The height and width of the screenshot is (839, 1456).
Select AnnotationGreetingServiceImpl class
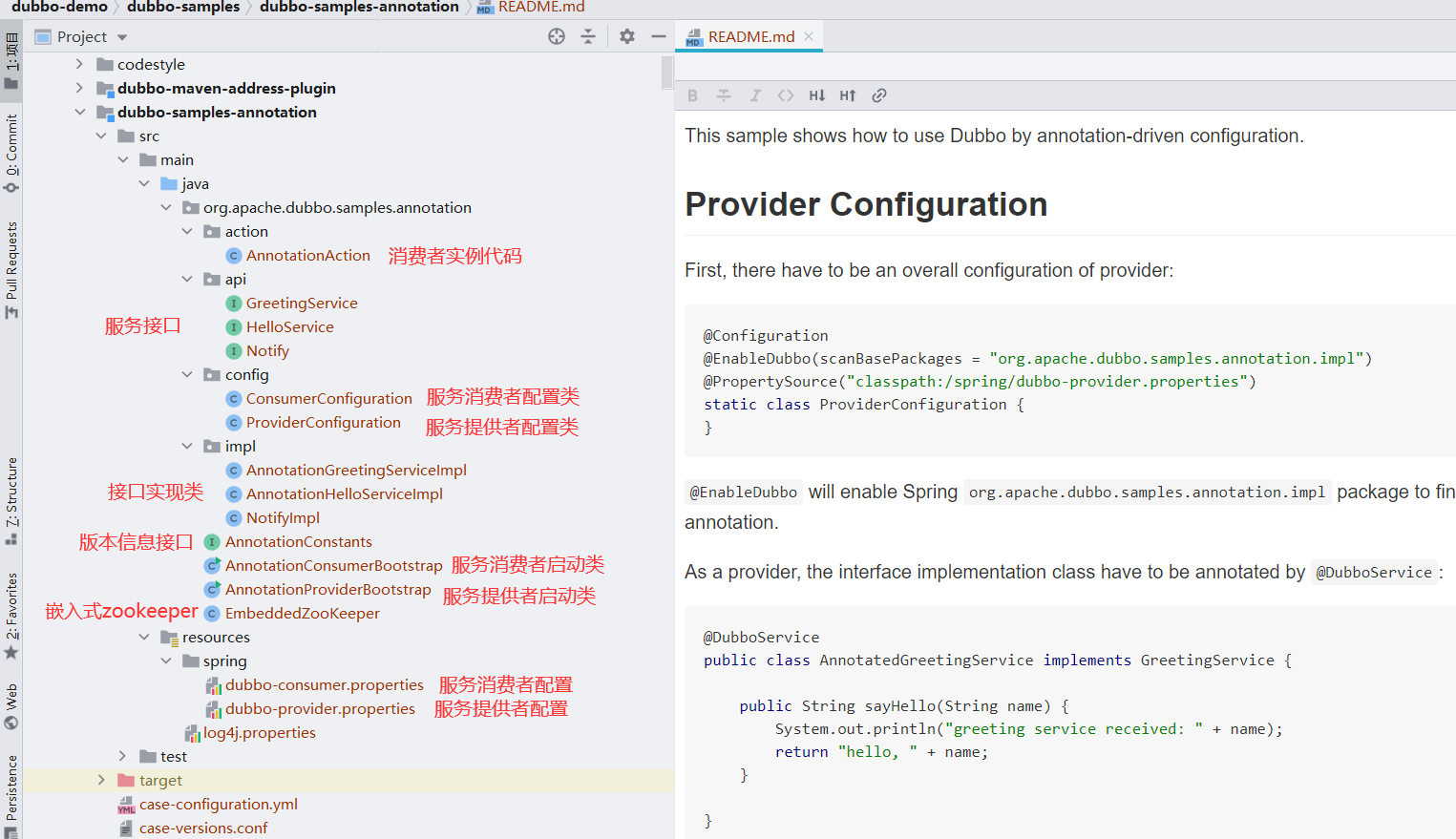356,470
